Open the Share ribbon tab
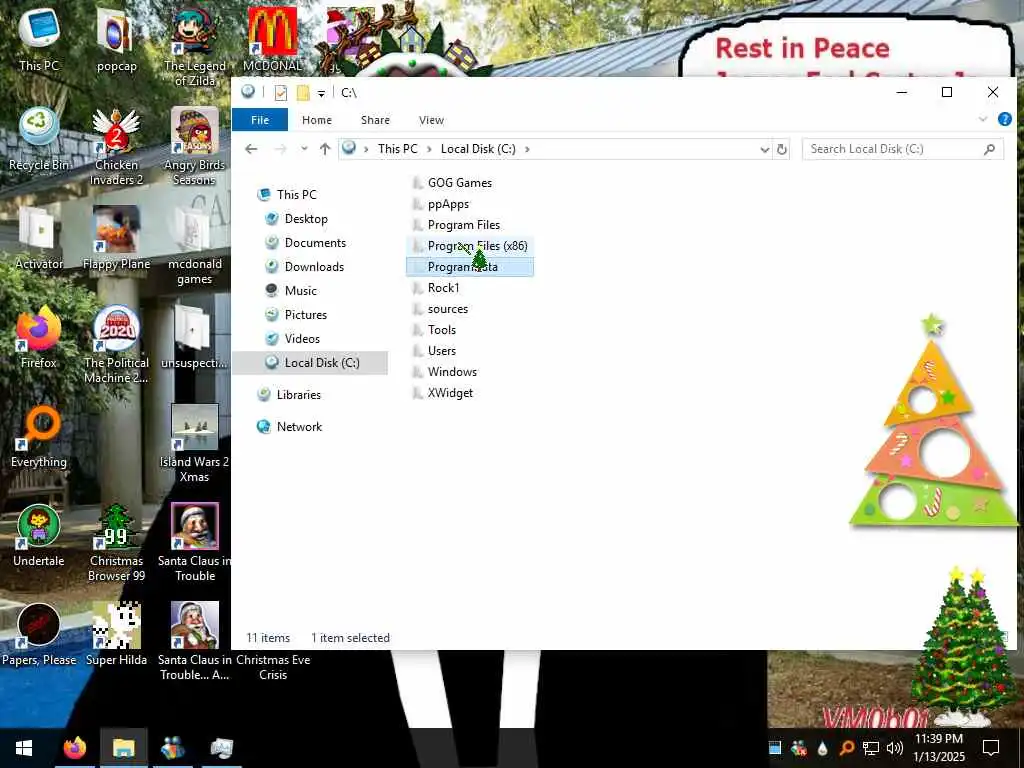The image size is (1024, 768). [x=376, y=120]
